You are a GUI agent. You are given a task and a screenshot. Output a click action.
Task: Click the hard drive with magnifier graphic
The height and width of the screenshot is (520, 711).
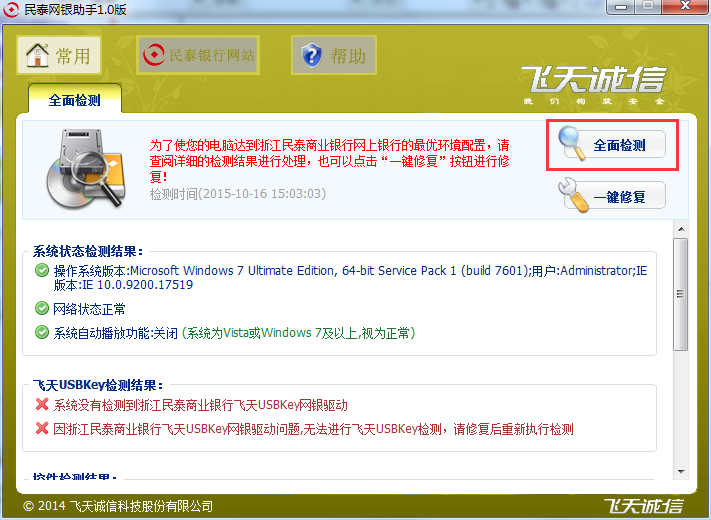point(85,169)
